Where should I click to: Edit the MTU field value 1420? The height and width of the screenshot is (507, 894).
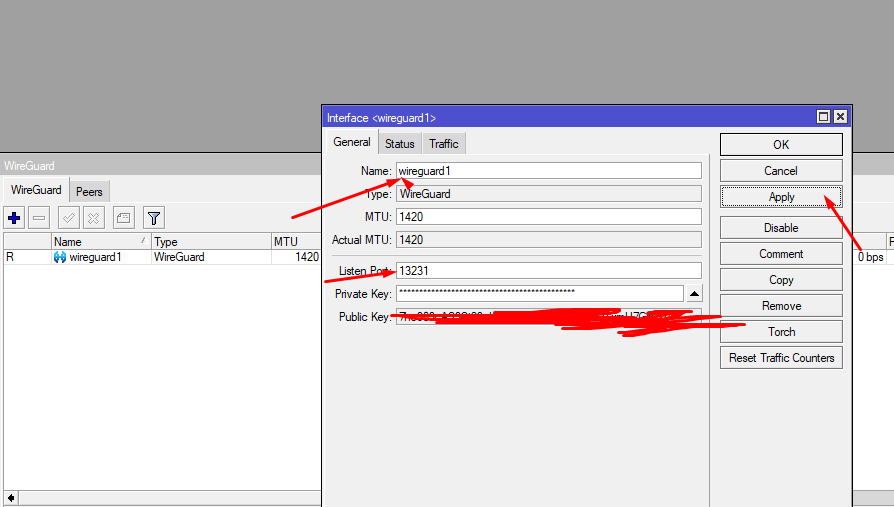[x=549, y=217]
